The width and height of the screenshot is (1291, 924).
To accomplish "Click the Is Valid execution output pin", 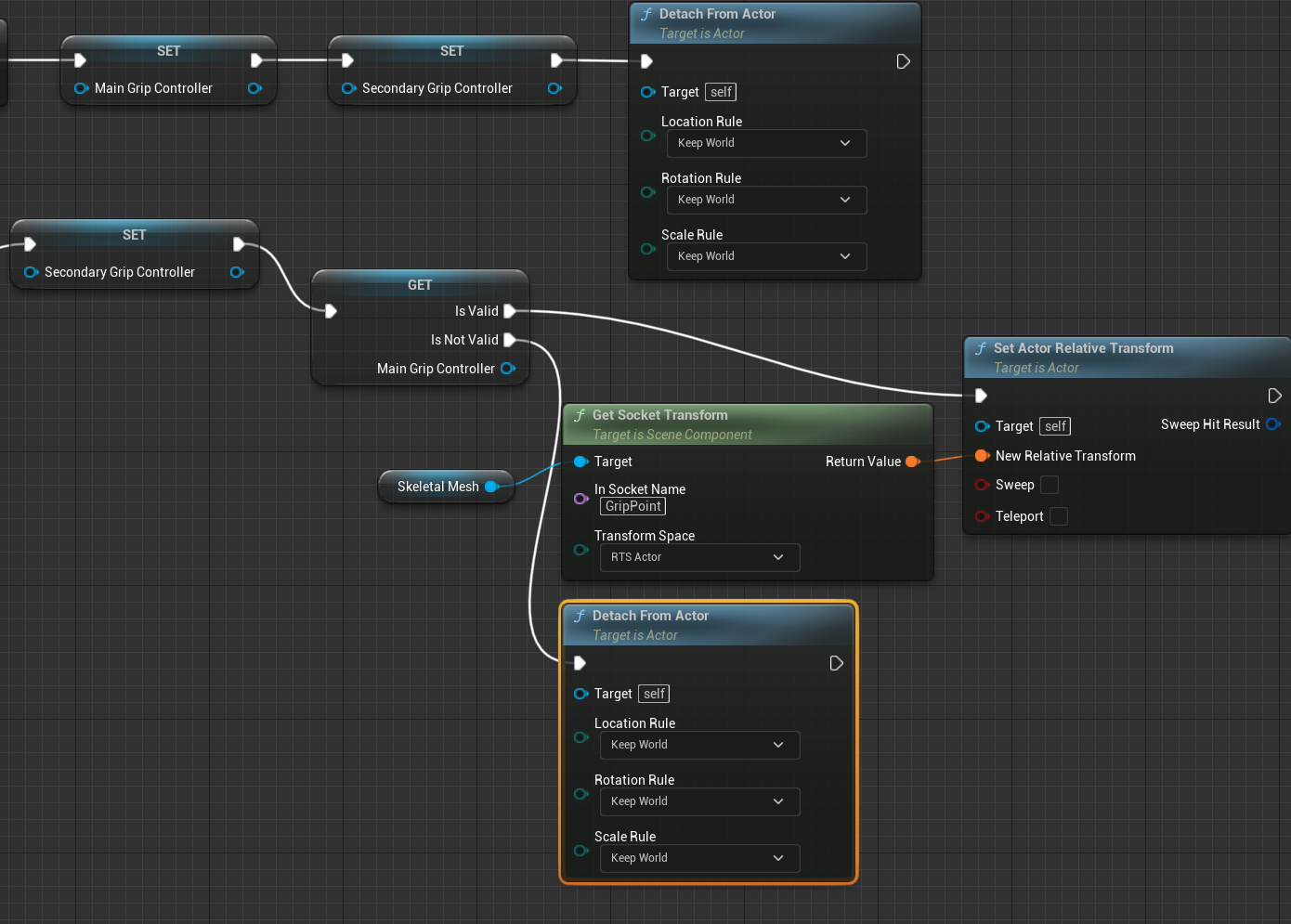I will 509,311.
